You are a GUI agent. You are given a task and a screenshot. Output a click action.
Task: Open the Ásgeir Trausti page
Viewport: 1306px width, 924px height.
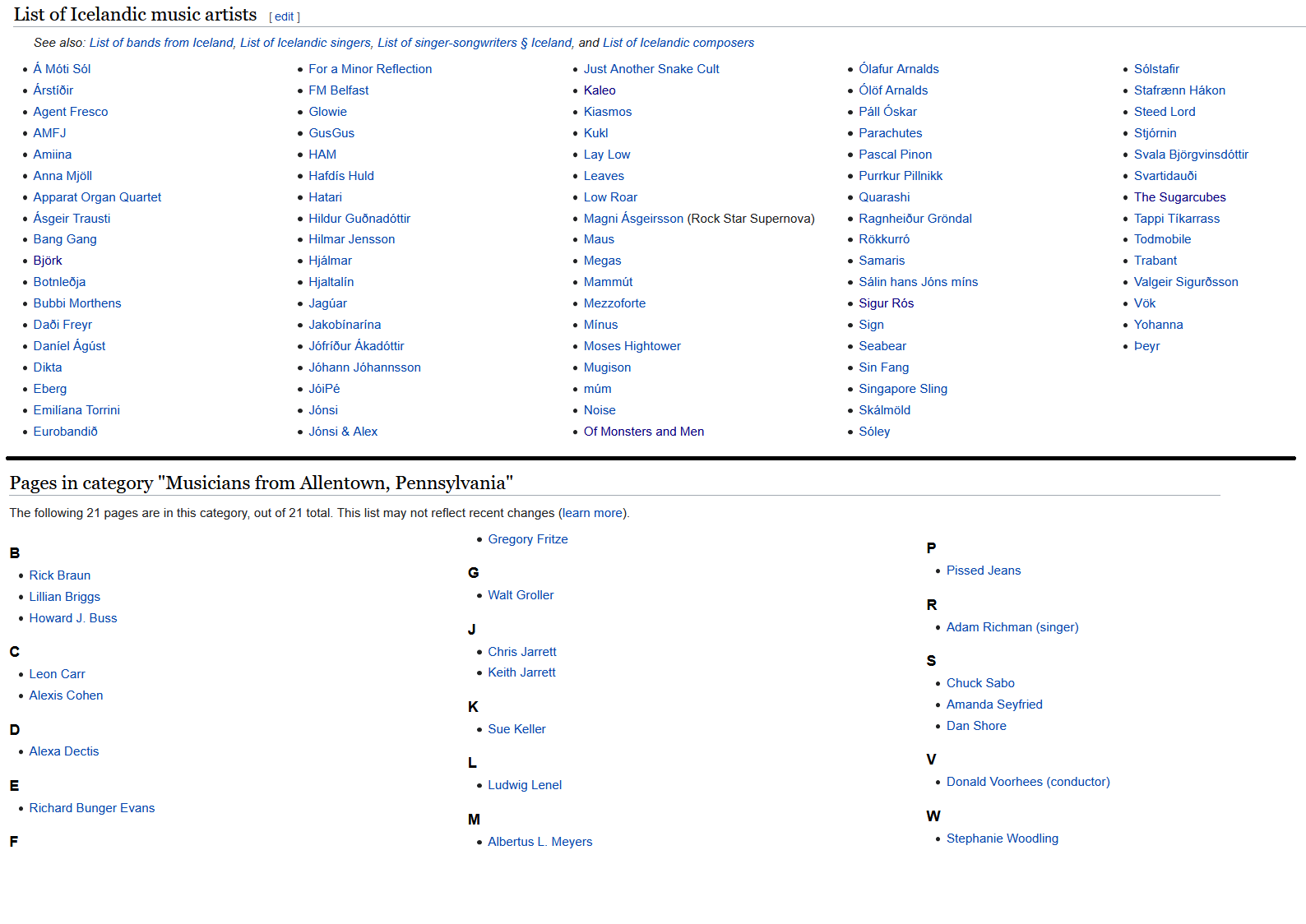click(72, 219)
